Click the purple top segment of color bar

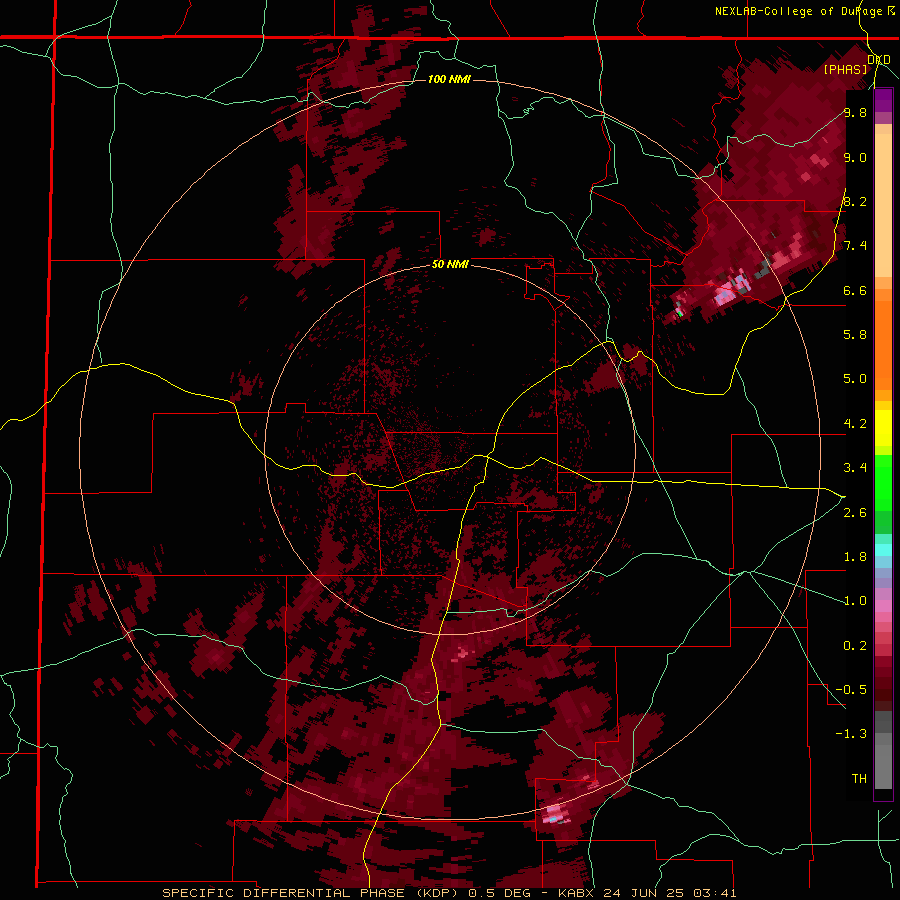pos(883,100)
